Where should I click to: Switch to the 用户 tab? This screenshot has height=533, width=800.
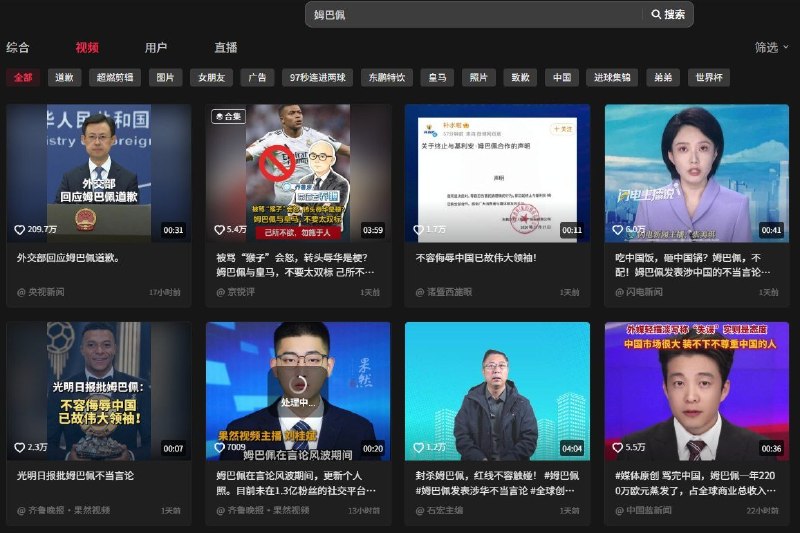coord(156,47)
